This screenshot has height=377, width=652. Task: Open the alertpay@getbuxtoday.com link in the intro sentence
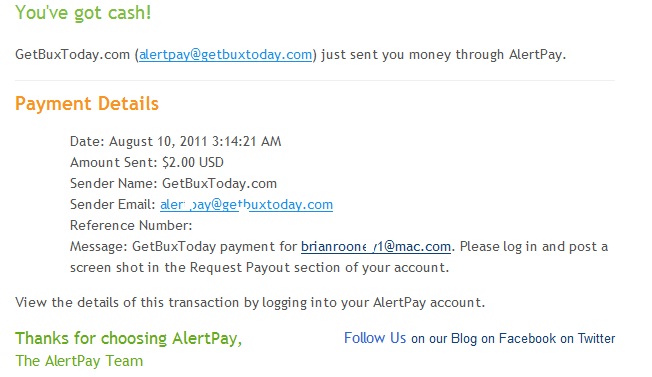[x=225, y=54]
